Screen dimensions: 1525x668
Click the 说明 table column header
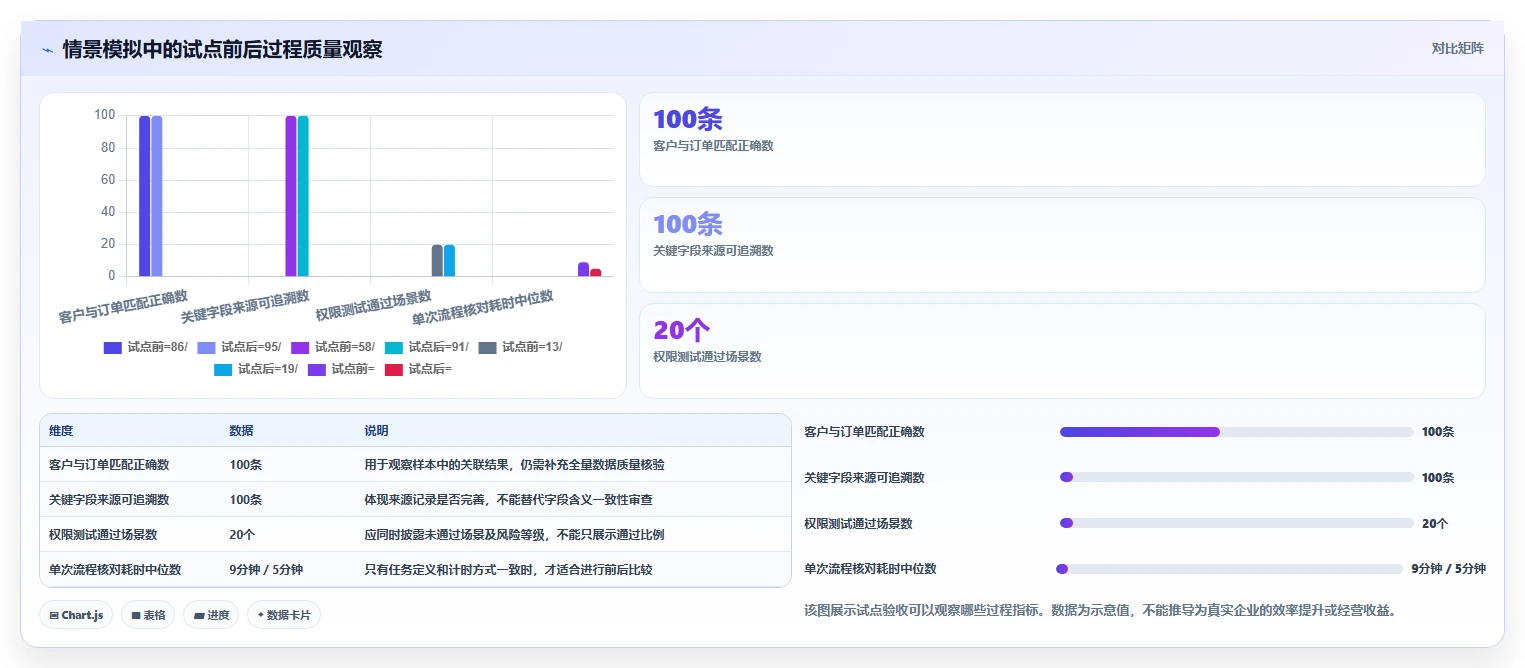click(376, 431)
